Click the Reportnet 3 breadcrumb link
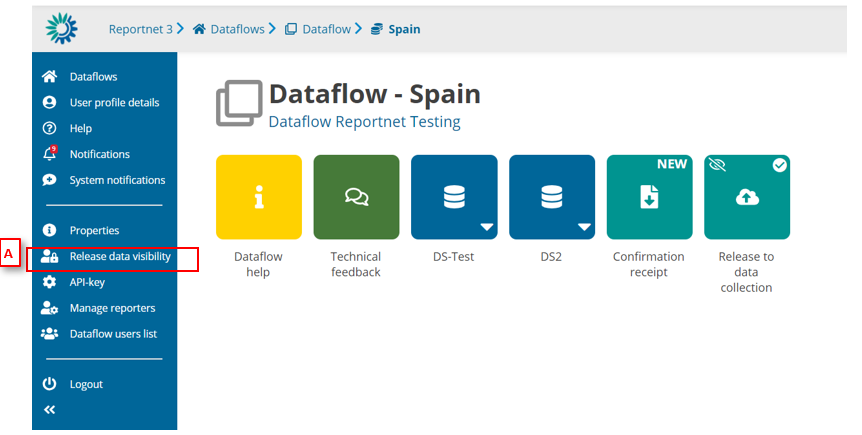Viewport: 862px width, 435px height. 141,29
